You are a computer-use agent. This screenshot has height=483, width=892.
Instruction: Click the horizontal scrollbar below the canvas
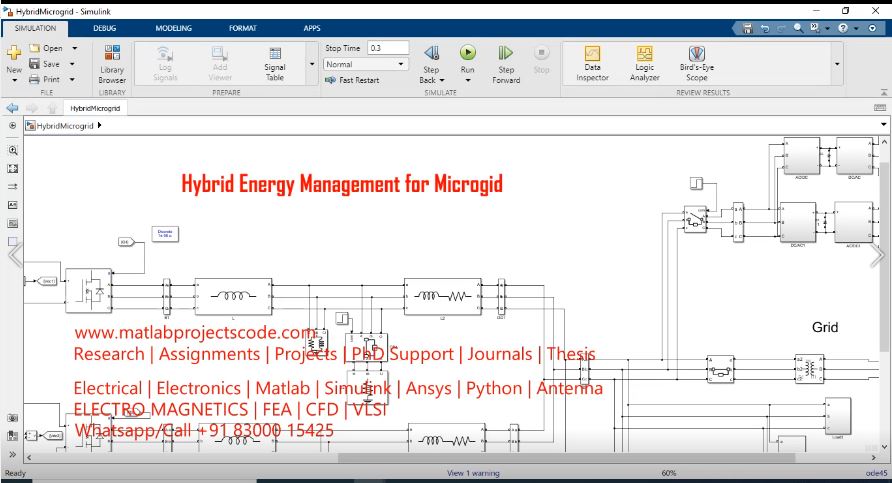point(450,458)
